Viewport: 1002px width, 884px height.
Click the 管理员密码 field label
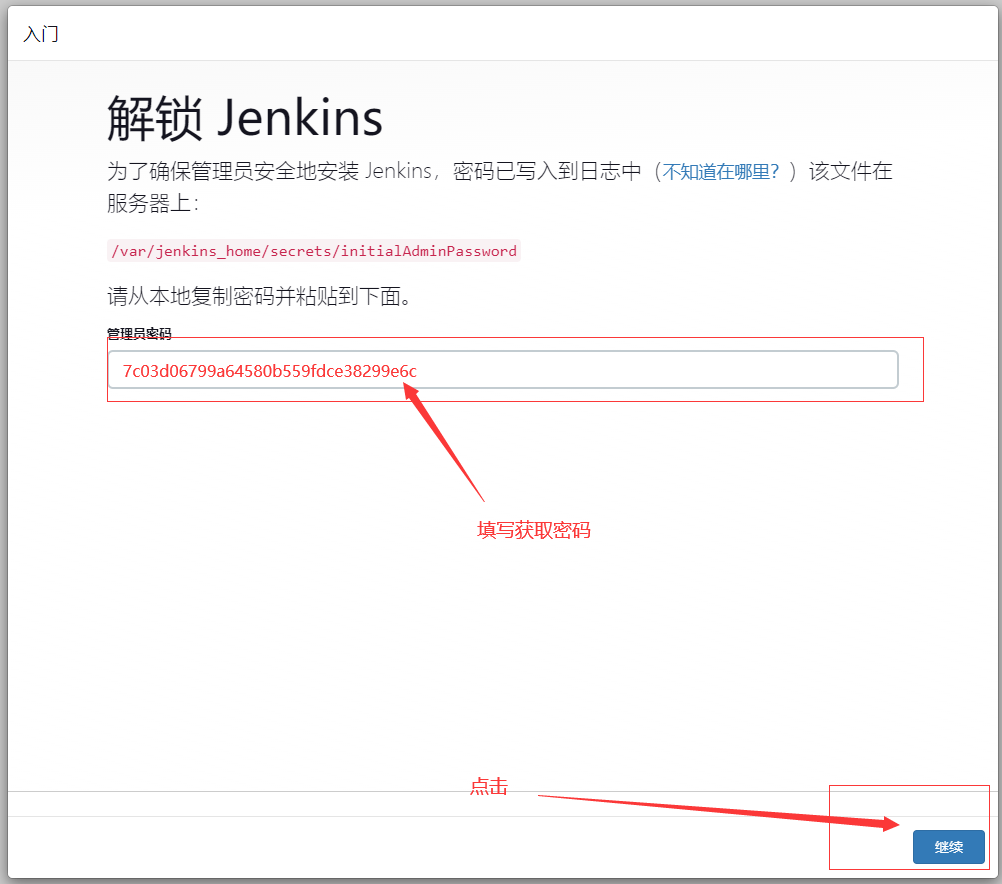click(139, 334)
